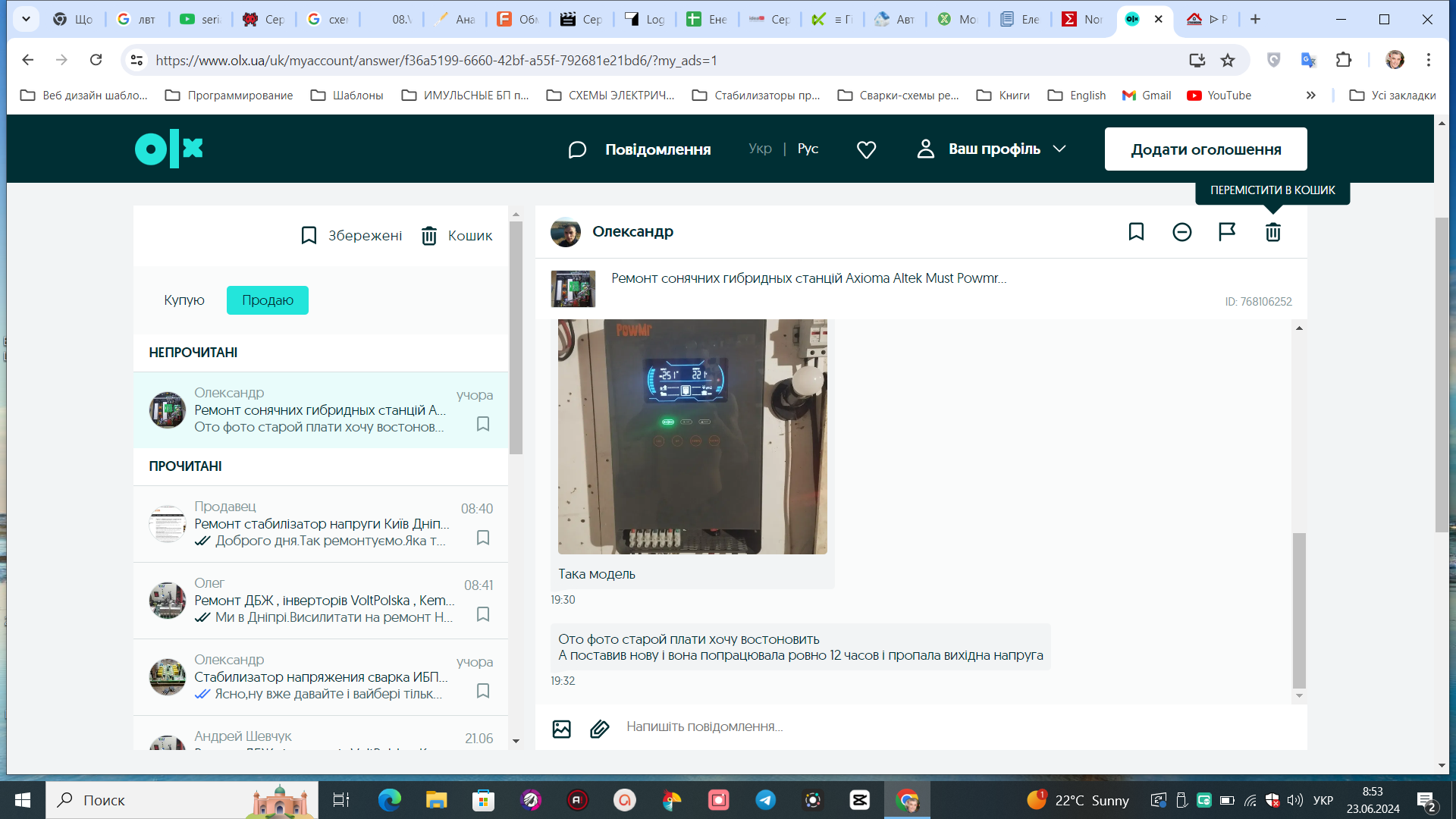Flag the conversation with Олександр
The image size is (1456, 819).
click(x=1227, y=232)
